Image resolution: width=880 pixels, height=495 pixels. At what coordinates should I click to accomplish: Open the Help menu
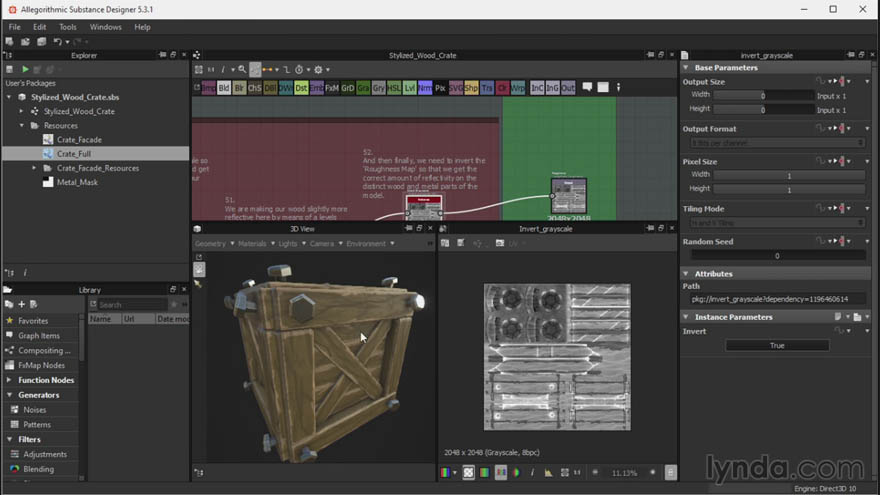pos(142,27)
